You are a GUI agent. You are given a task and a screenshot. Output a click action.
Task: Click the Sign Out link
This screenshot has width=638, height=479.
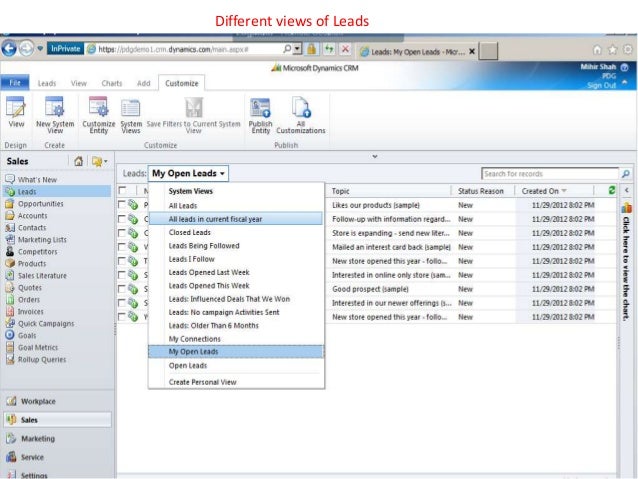tap(603, 86)
